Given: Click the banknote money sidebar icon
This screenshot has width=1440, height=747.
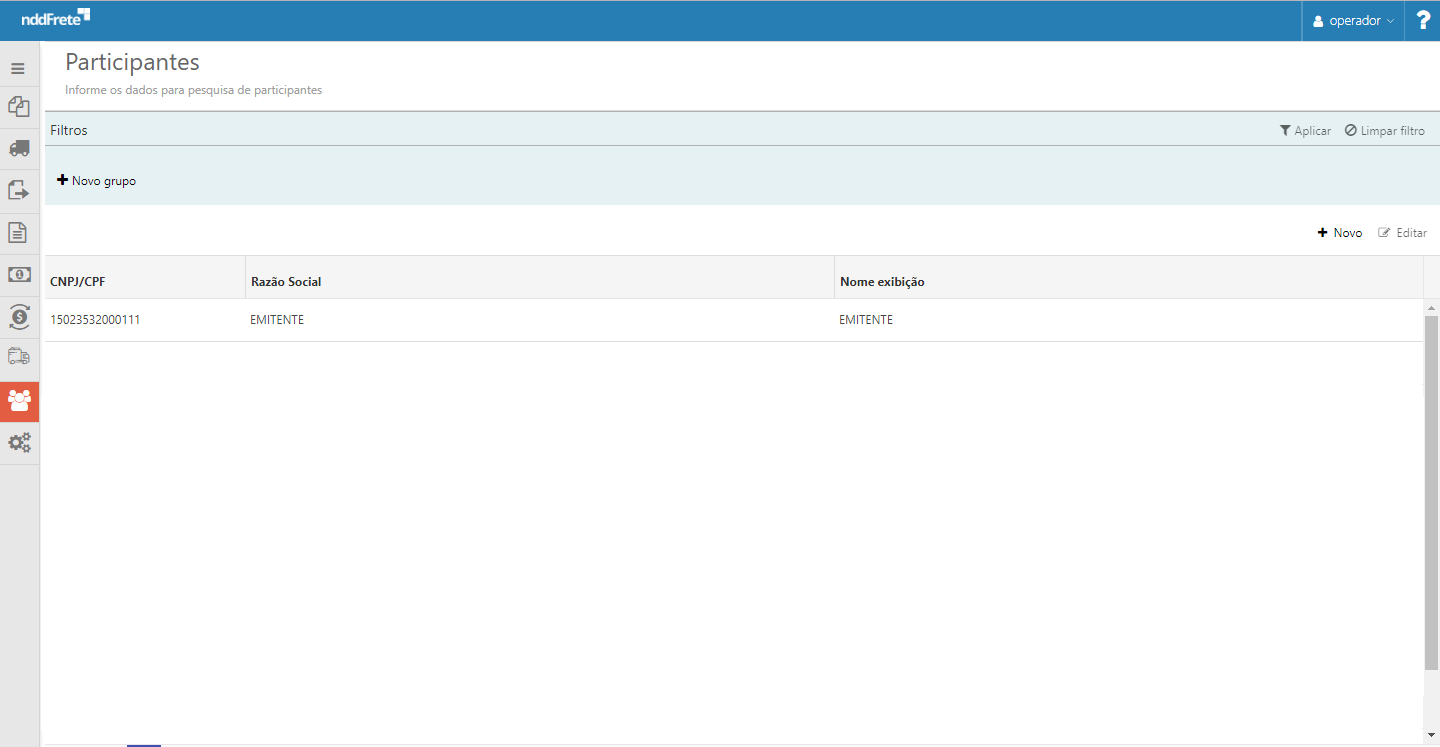Looking at the screenshot, I should coord(18,274).
